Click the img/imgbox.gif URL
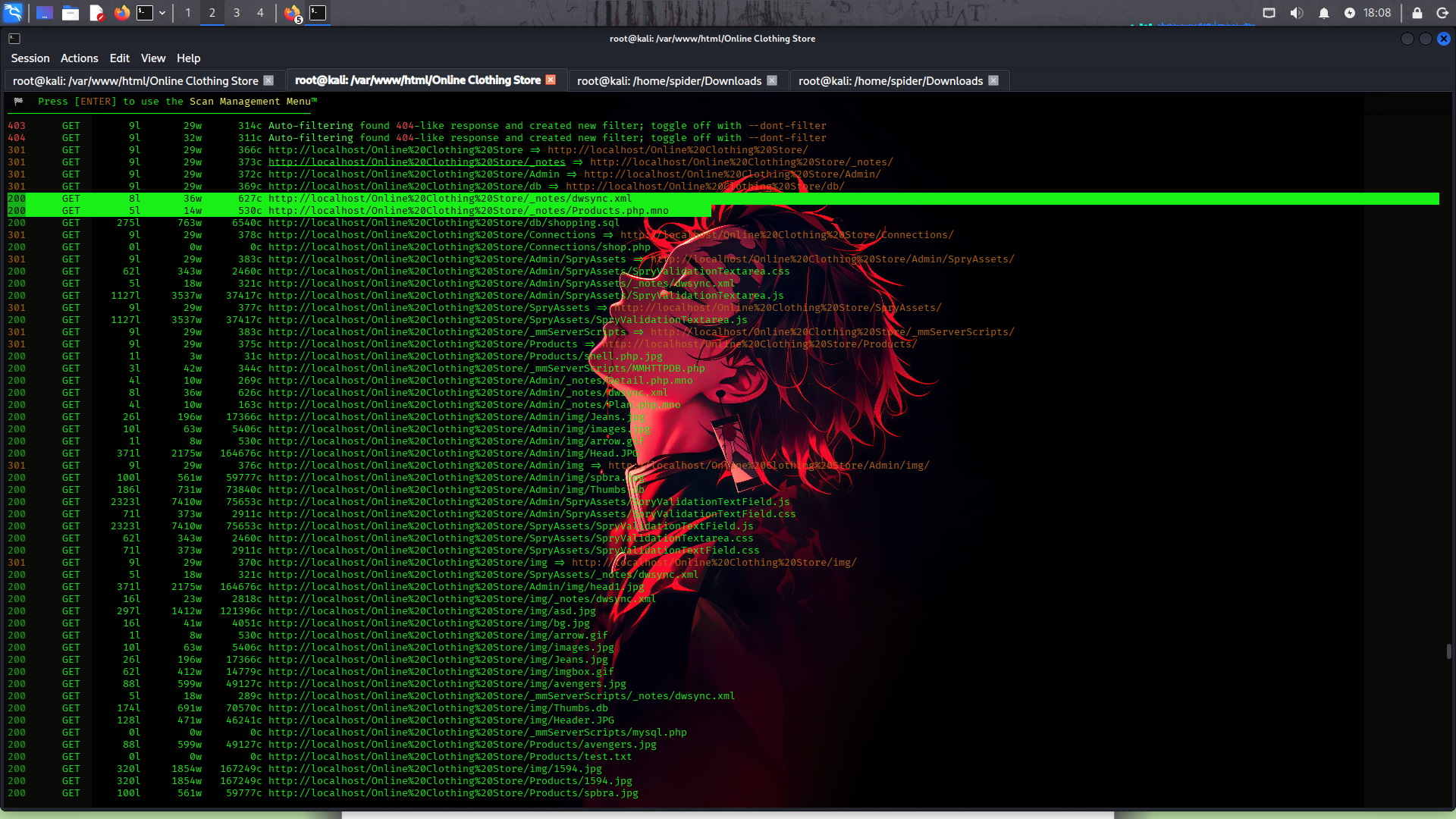Viewport: 1456px width, 819px height. pyautogui.click(x=441, y=672)
